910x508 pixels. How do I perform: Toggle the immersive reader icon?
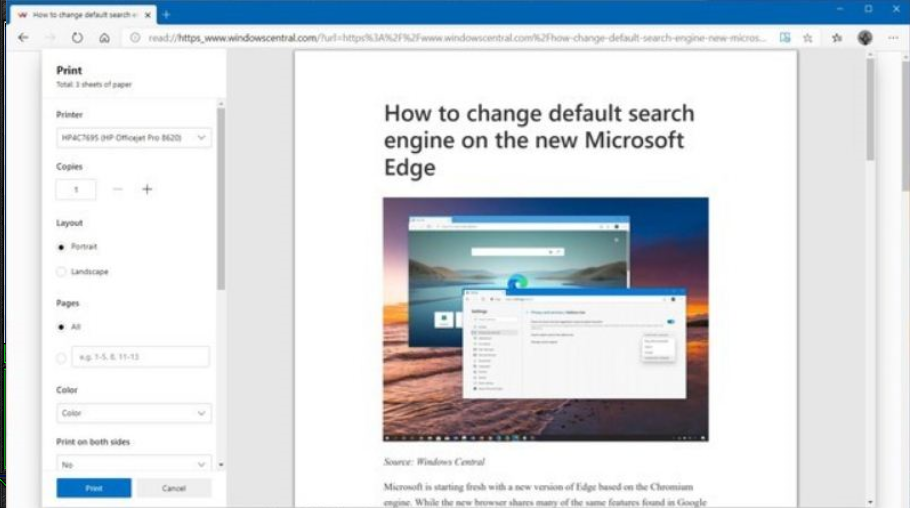(785, 38)
